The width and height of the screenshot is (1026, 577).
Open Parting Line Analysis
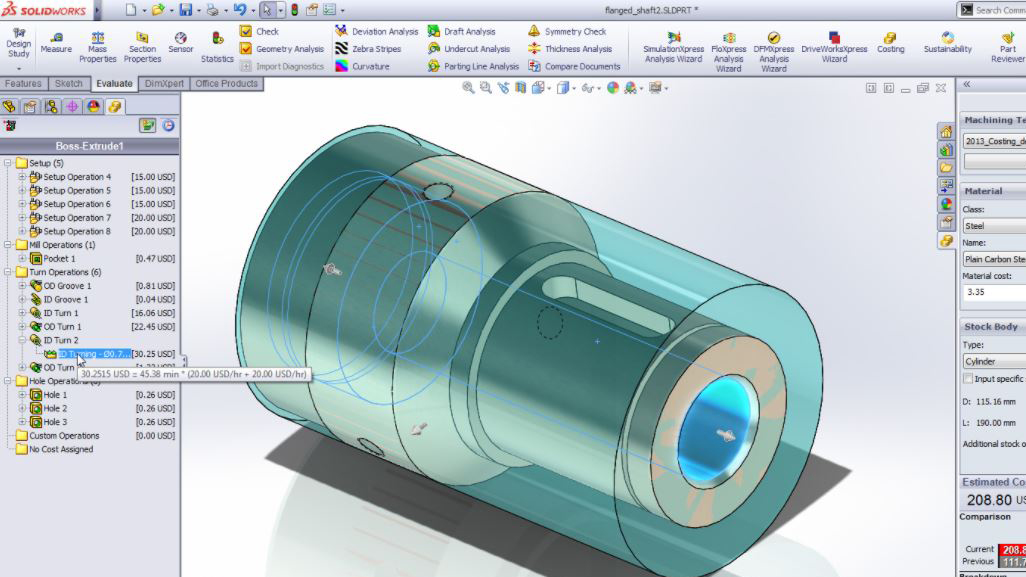(473, 66)
